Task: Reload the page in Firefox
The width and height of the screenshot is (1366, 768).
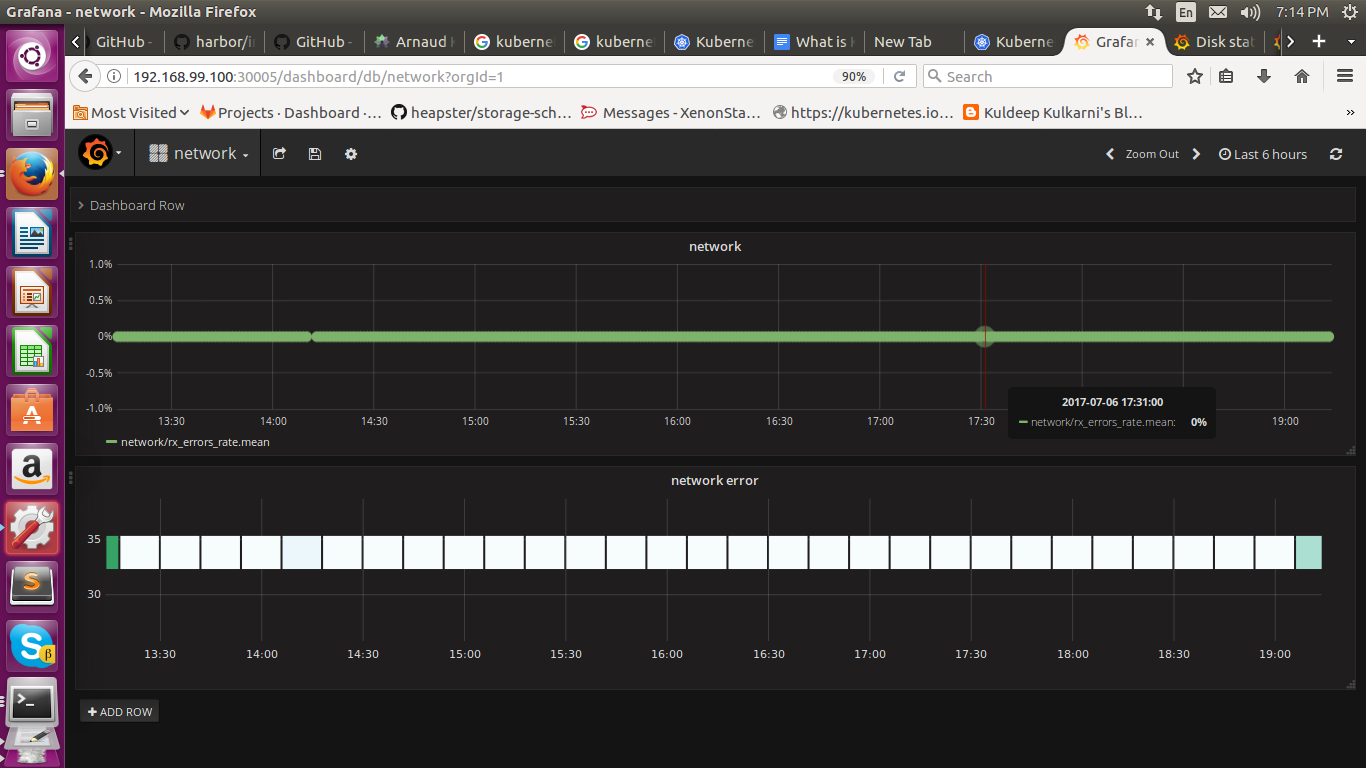Action: click(x=899, y=76)
